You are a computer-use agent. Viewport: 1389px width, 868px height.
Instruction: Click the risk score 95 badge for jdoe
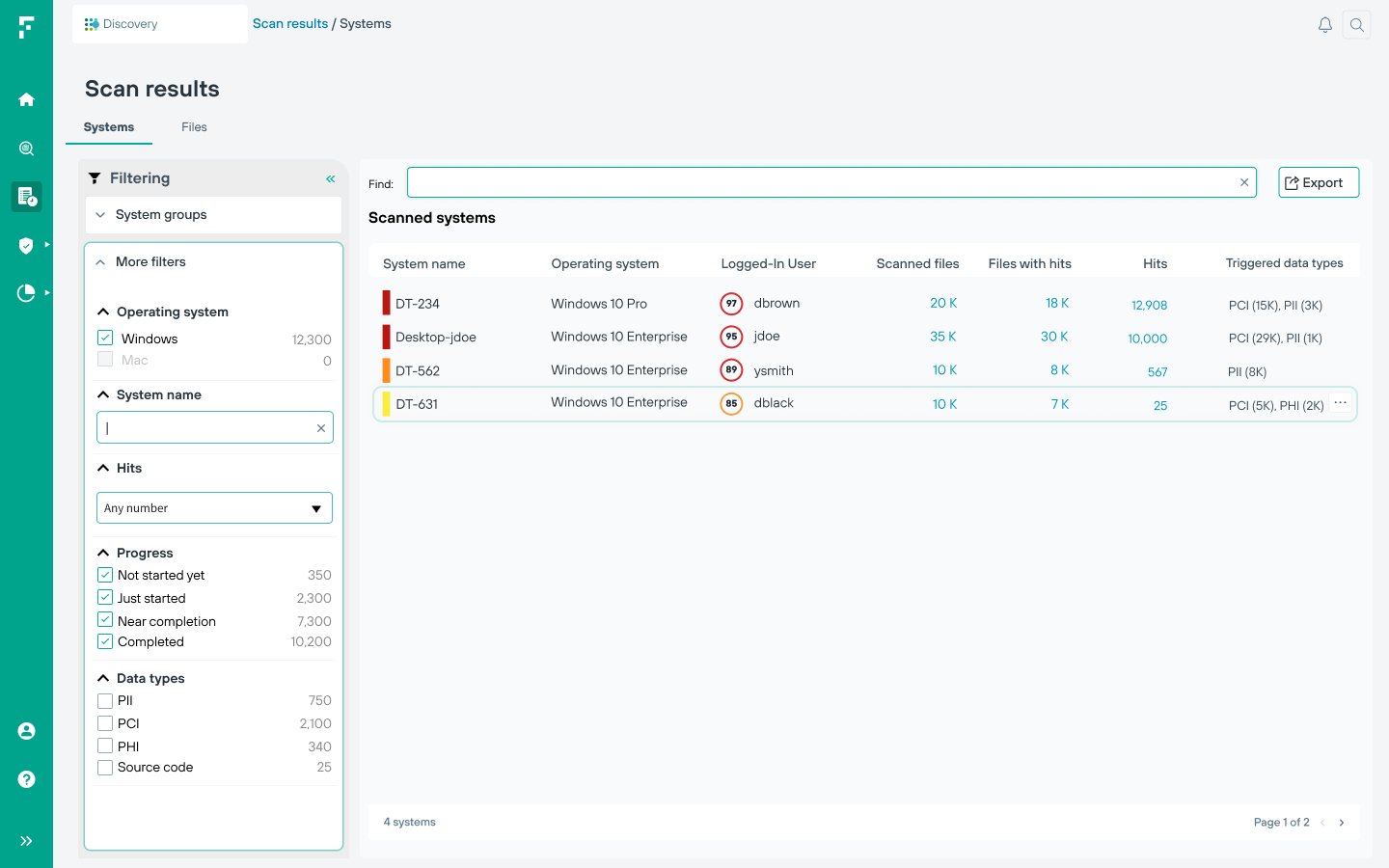[x=732, y=337]
